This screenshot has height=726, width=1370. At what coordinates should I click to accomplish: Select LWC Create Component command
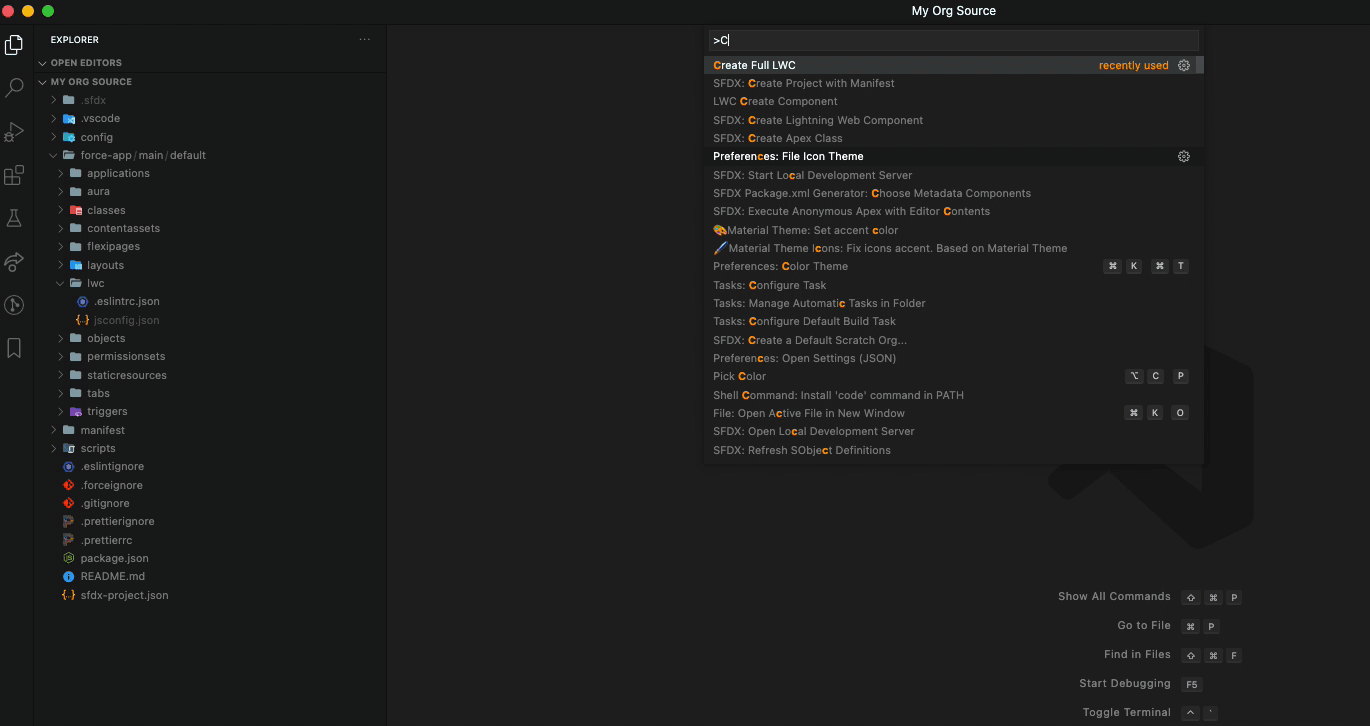pyautogui.click(x=950, y=101)
